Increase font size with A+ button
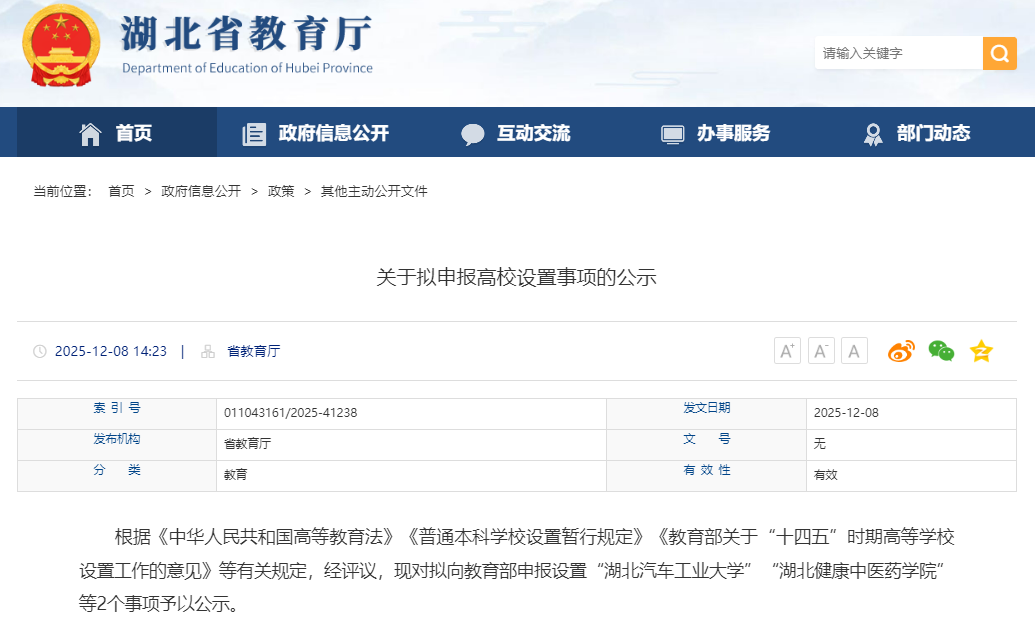This screenshot has width=1035, height=623. click(787, 351)
